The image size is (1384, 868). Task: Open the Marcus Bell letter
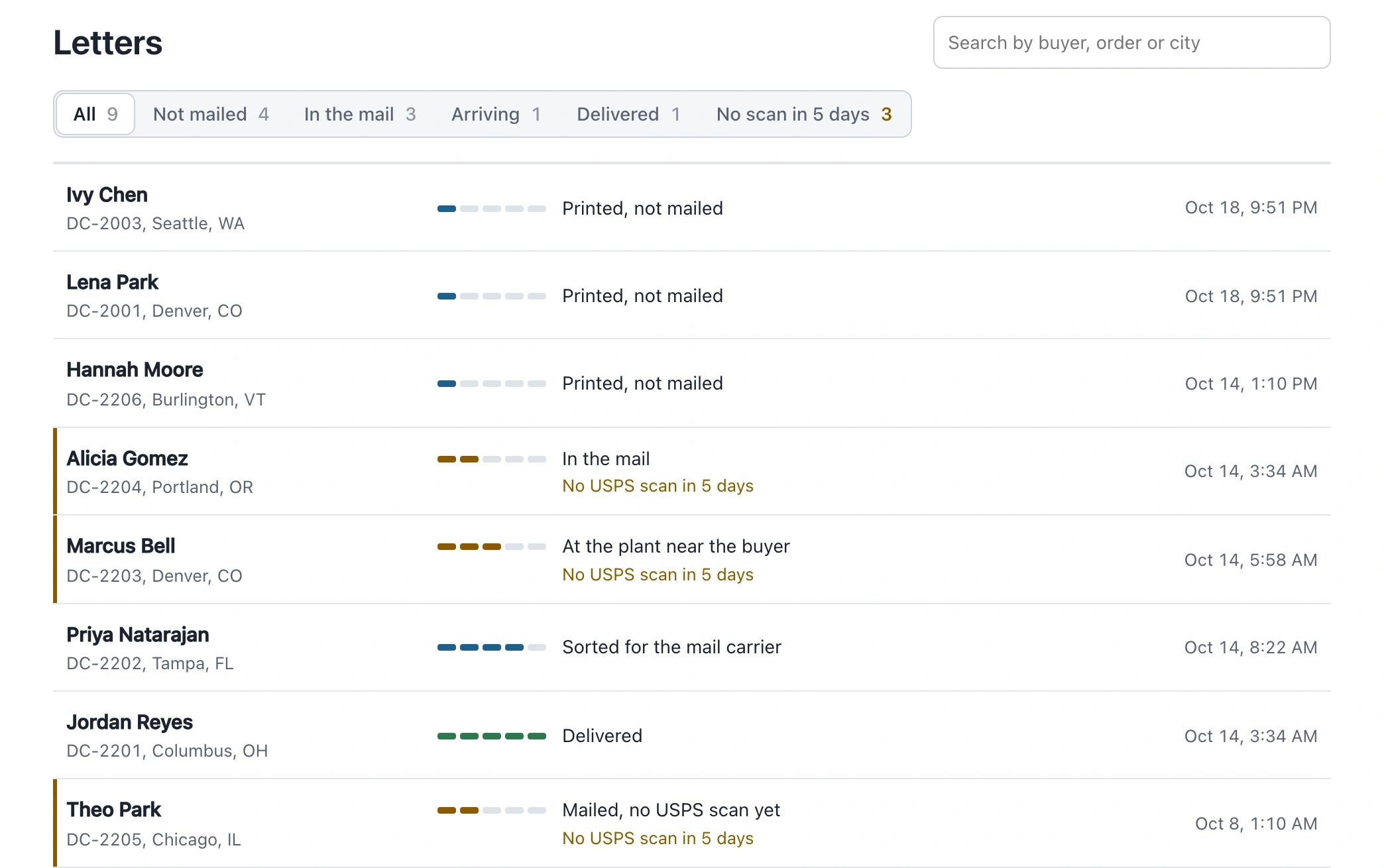(x=692, y=559)
